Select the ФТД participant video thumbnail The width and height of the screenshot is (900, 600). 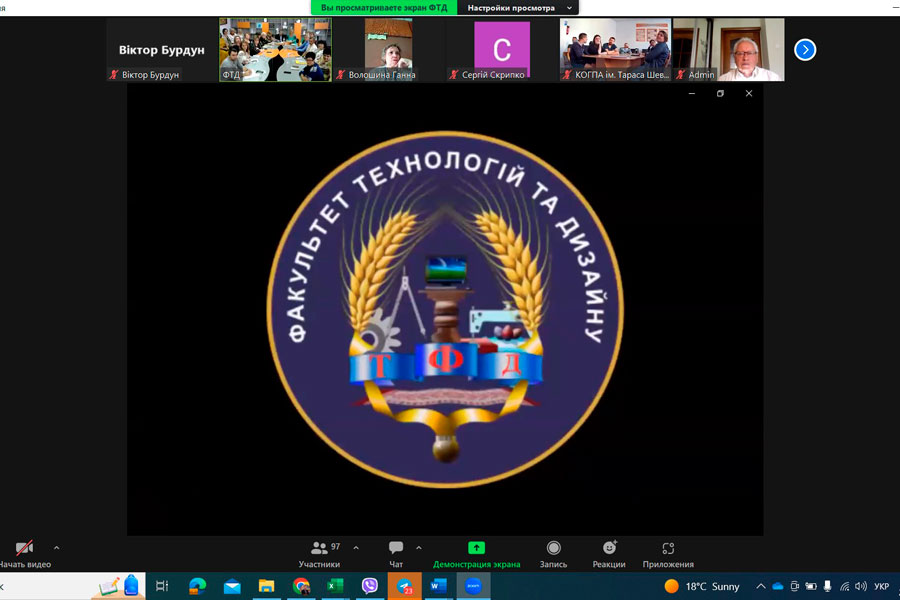pyautogui.click(x=275, y=48)
